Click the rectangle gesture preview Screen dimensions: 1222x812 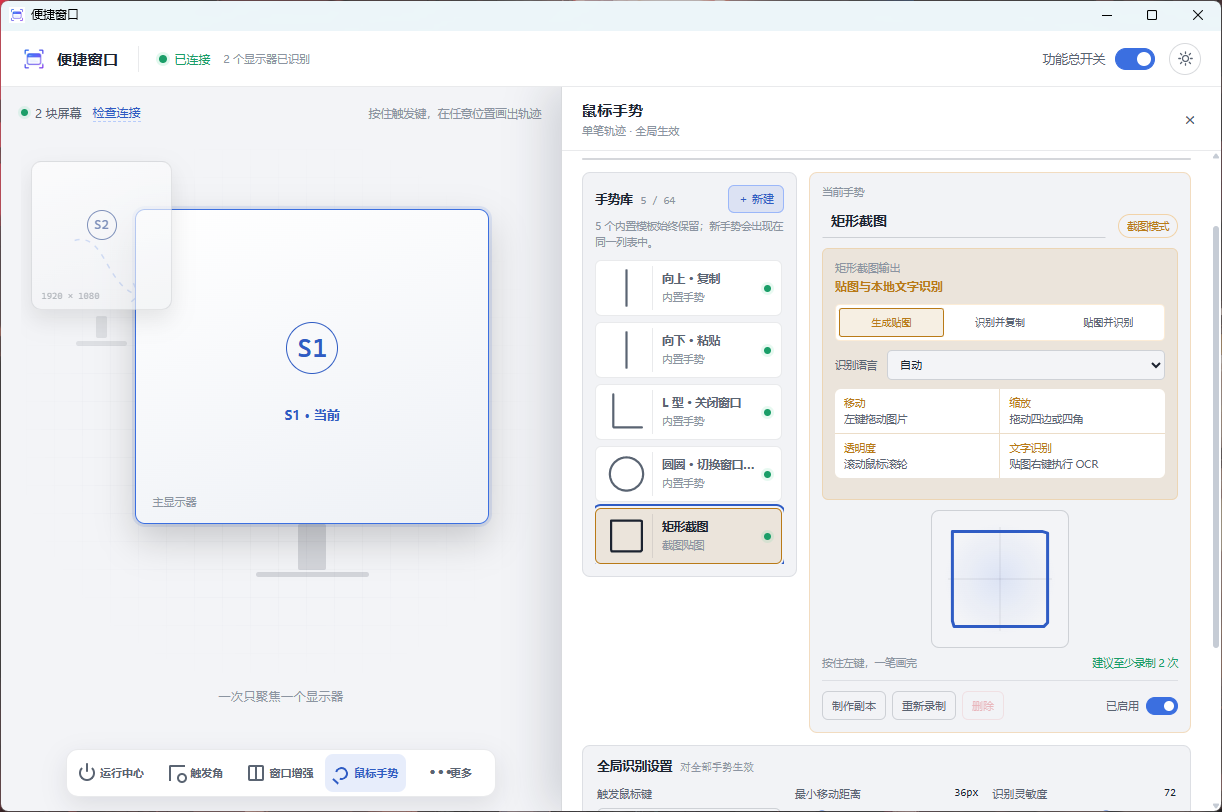click(x=1000, y=579)
